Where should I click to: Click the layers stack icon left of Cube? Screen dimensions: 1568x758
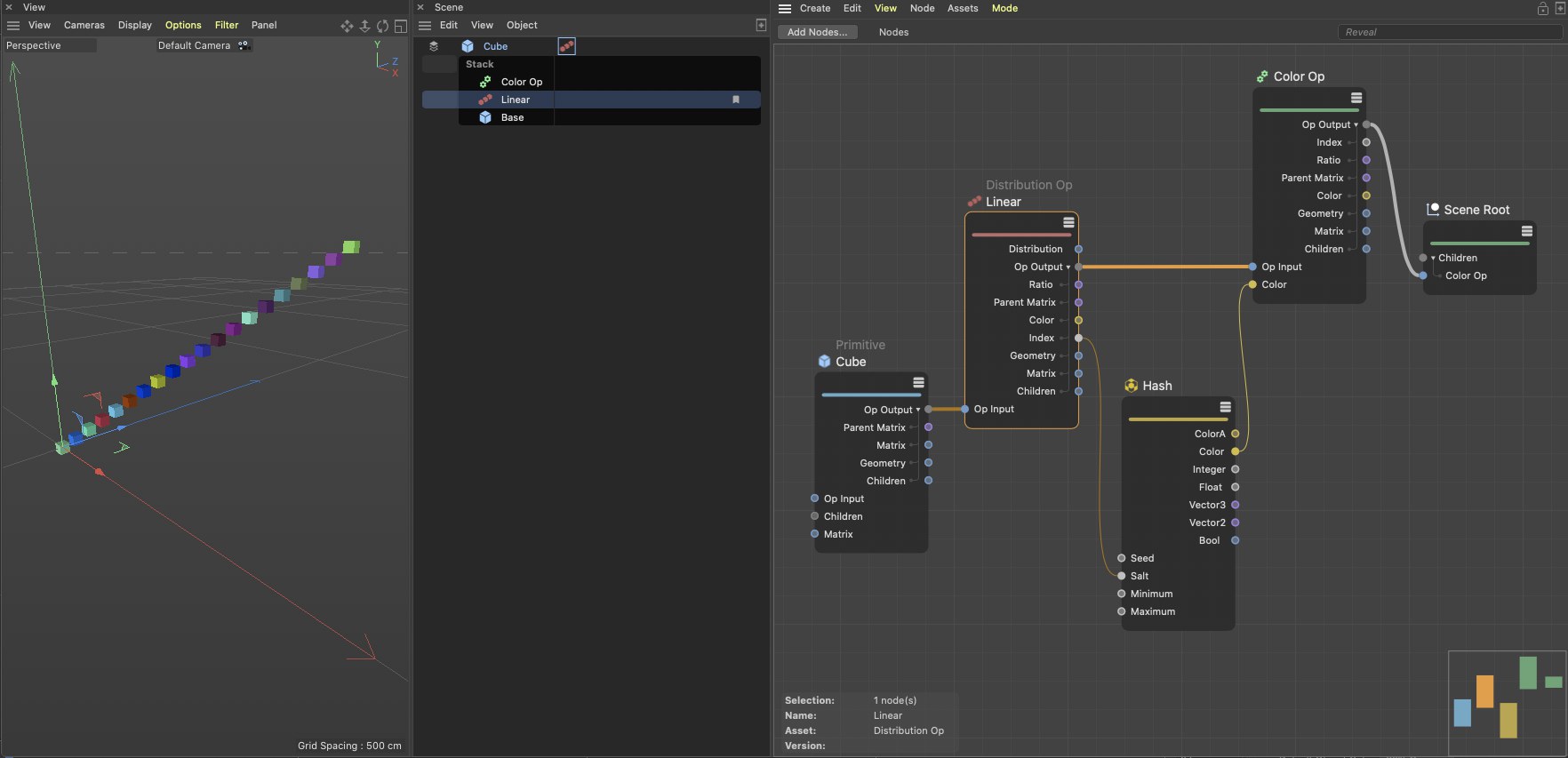point(434,46)
